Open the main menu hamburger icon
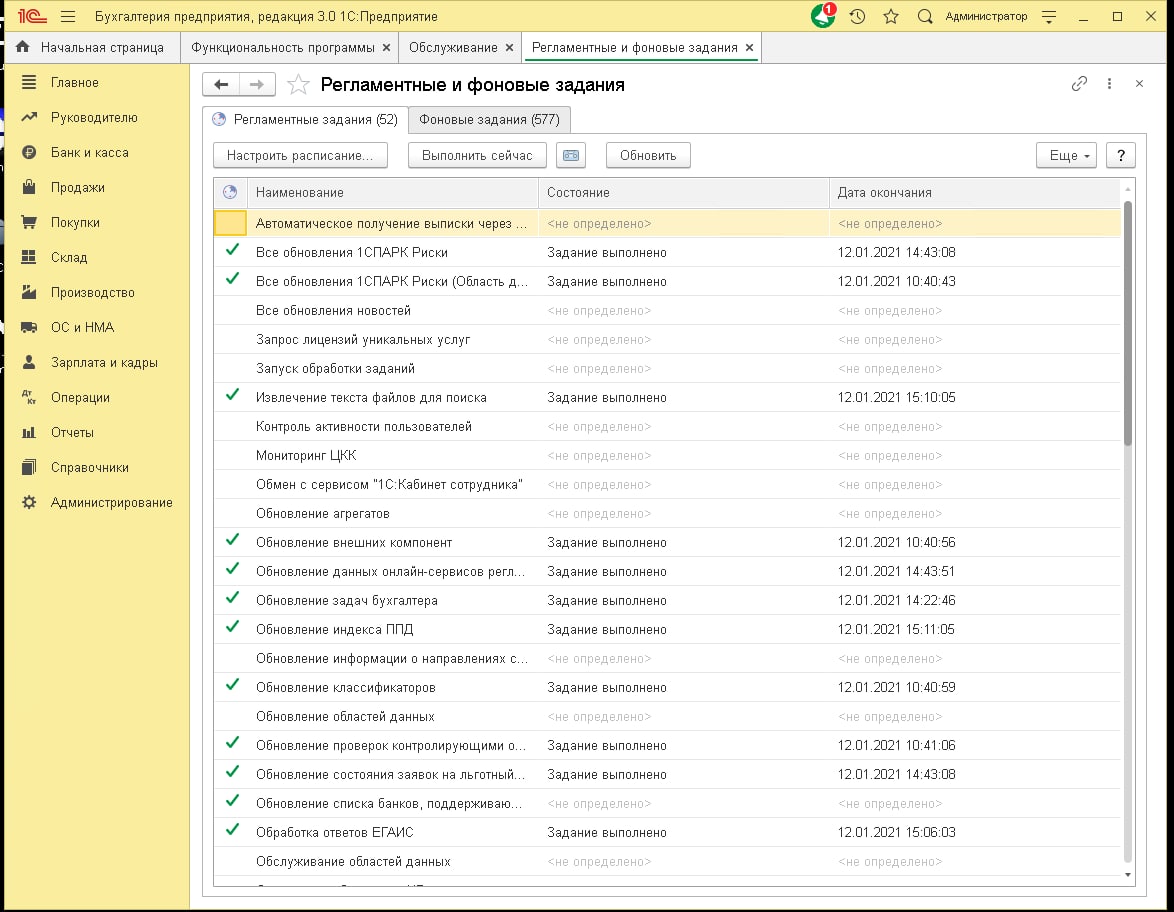 coord(68,16)
